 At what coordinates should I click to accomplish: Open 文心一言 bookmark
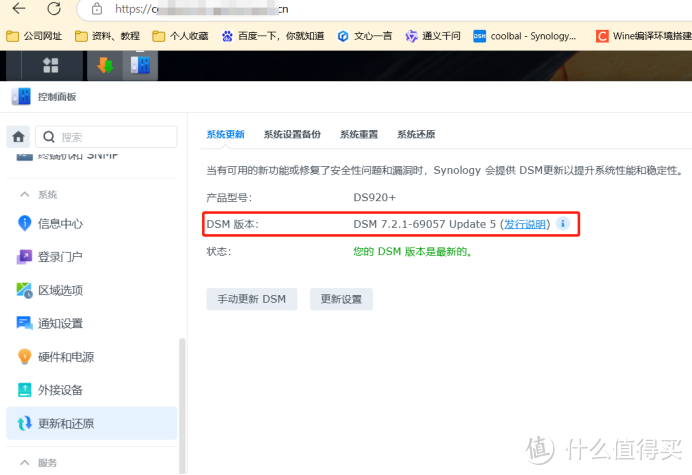click(x=365, y=36)
